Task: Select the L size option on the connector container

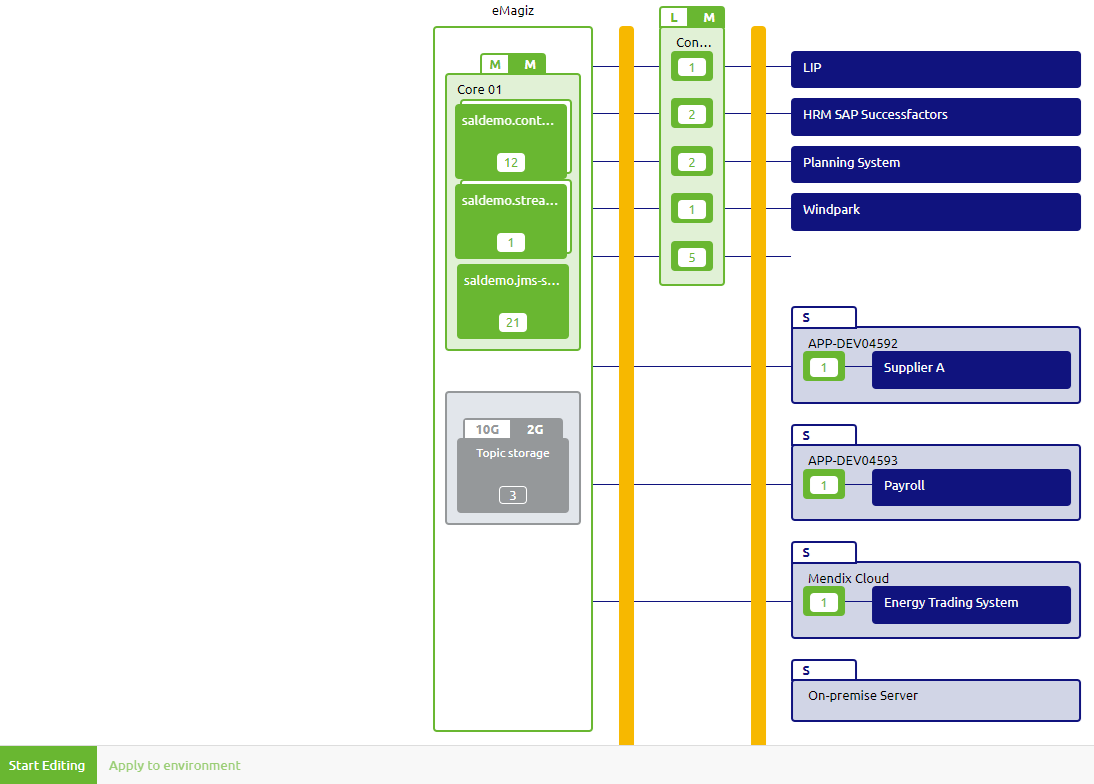Action: [674, 16]
